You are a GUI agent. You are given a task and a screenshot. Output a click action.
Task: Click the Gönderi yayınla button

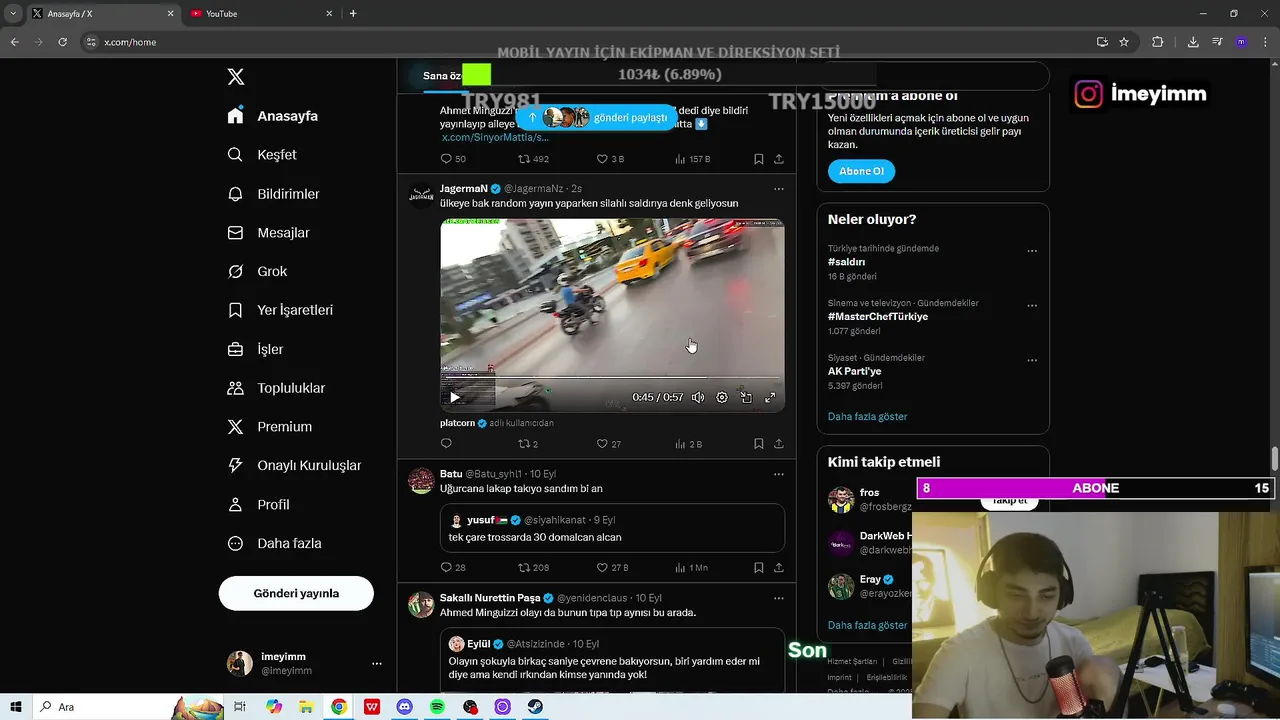296,593
